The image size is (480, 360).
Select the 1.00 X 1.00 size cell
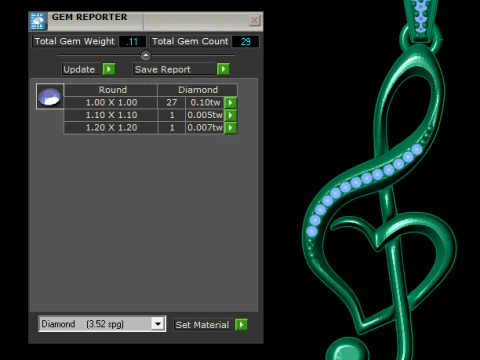111,102
